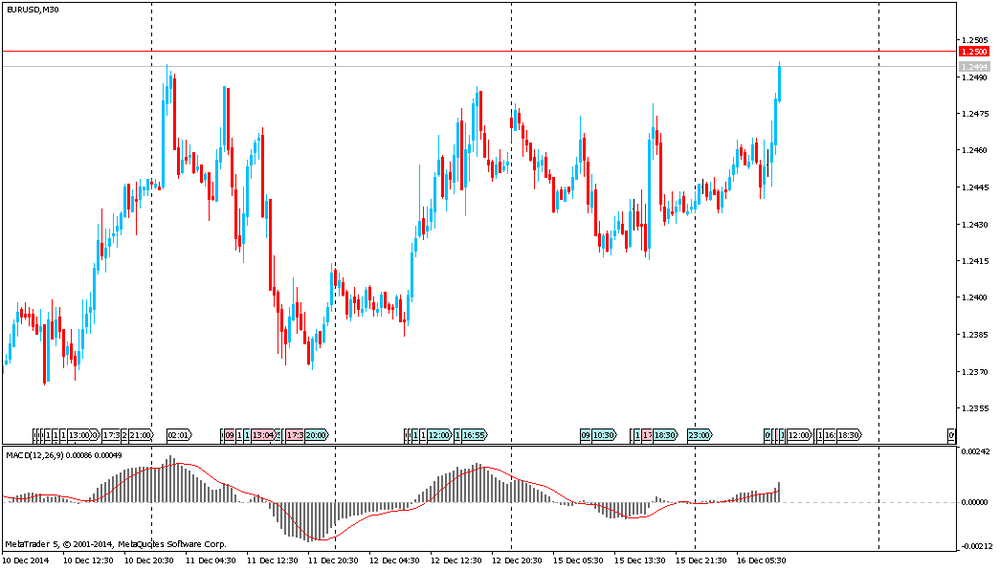Viewport: 1000px width, 571px height.
Task: Open the 21:00 event marker
Action: tap(140, 435)
